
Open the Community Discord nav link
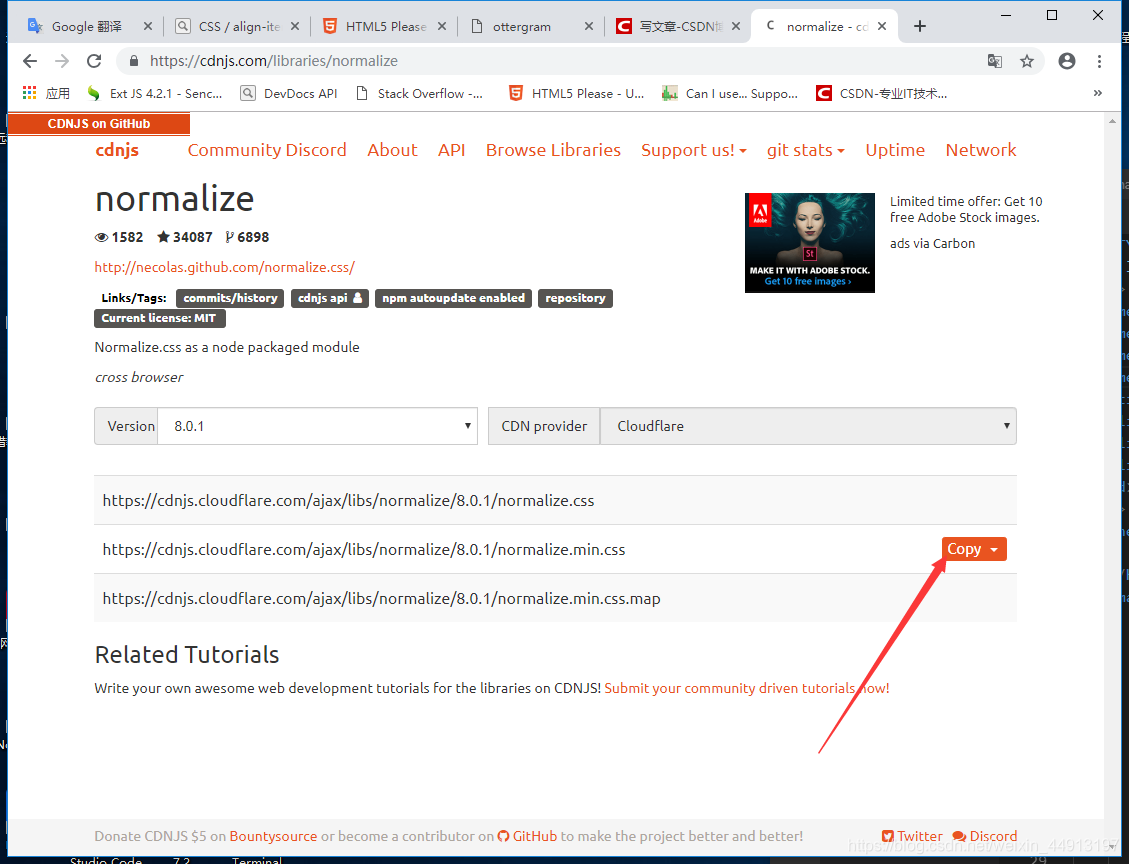(x=267, y=150)
